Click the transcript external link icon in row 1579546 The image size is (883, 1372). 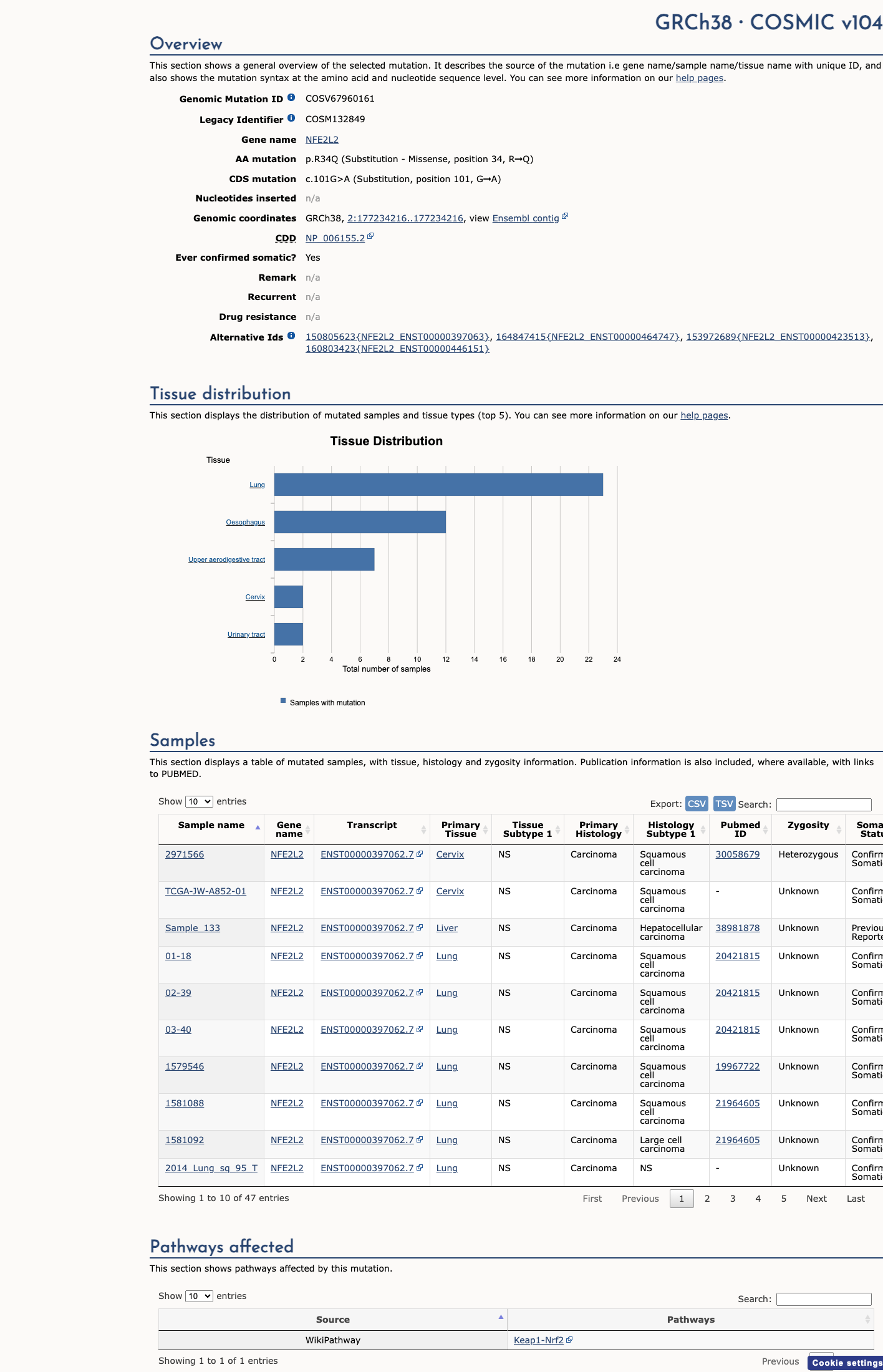[420, 1066]
